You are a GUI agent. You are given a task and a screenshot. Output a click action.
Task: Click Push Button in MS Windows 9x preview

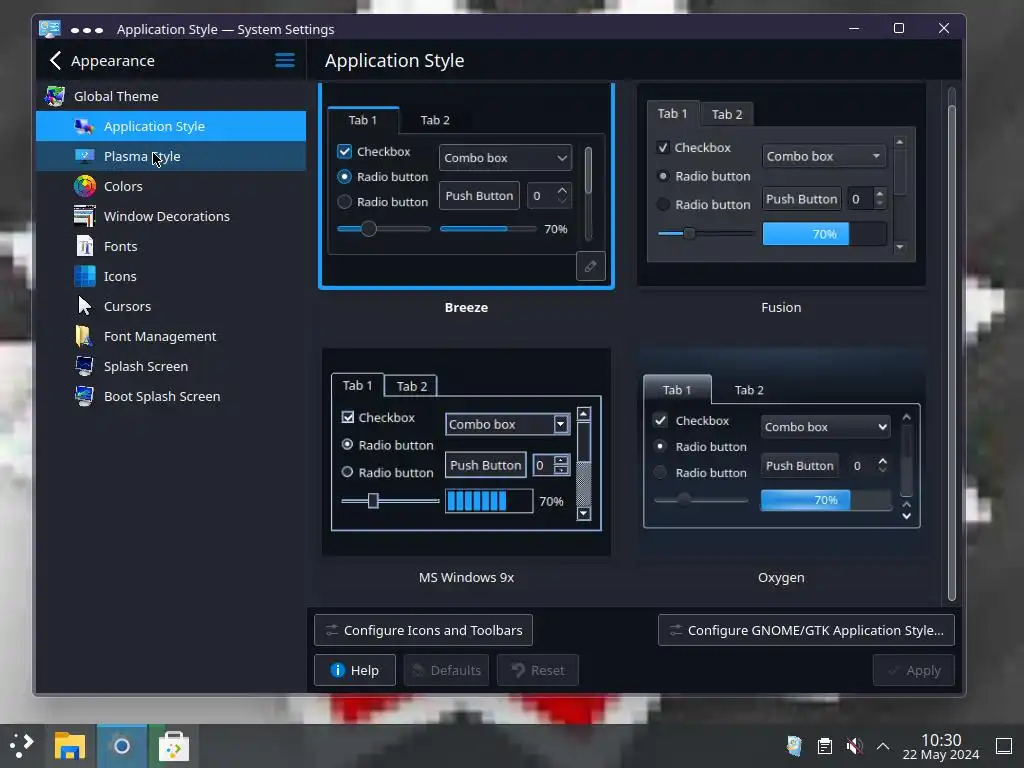pyautogui.click(x=485, y=465)
